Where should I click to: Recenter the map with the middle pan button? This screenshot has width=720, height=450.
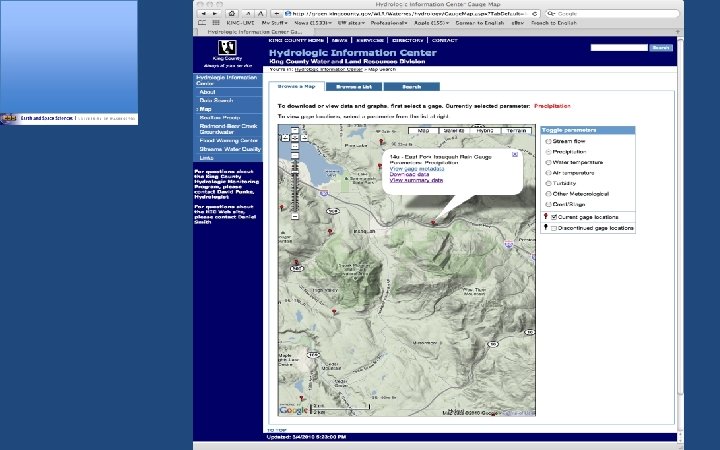[x=295, y=138]
